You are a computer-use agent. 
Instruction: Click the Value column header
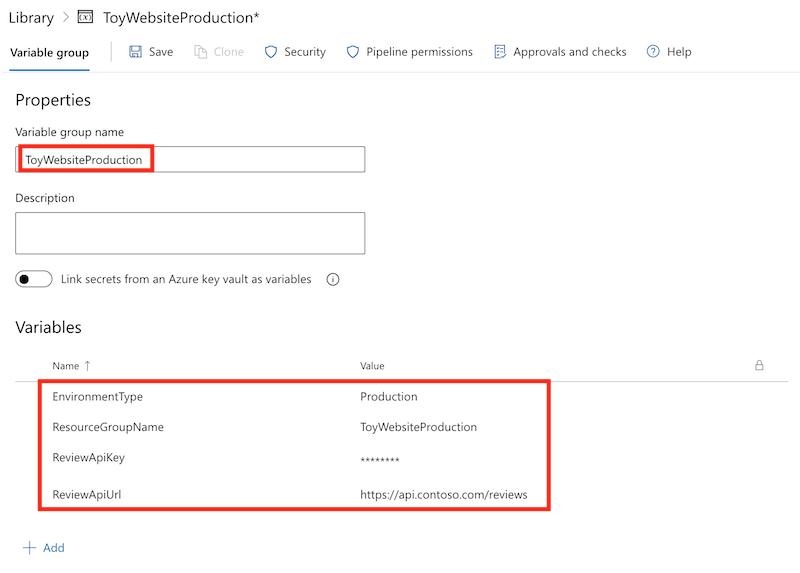pos(372,366)
